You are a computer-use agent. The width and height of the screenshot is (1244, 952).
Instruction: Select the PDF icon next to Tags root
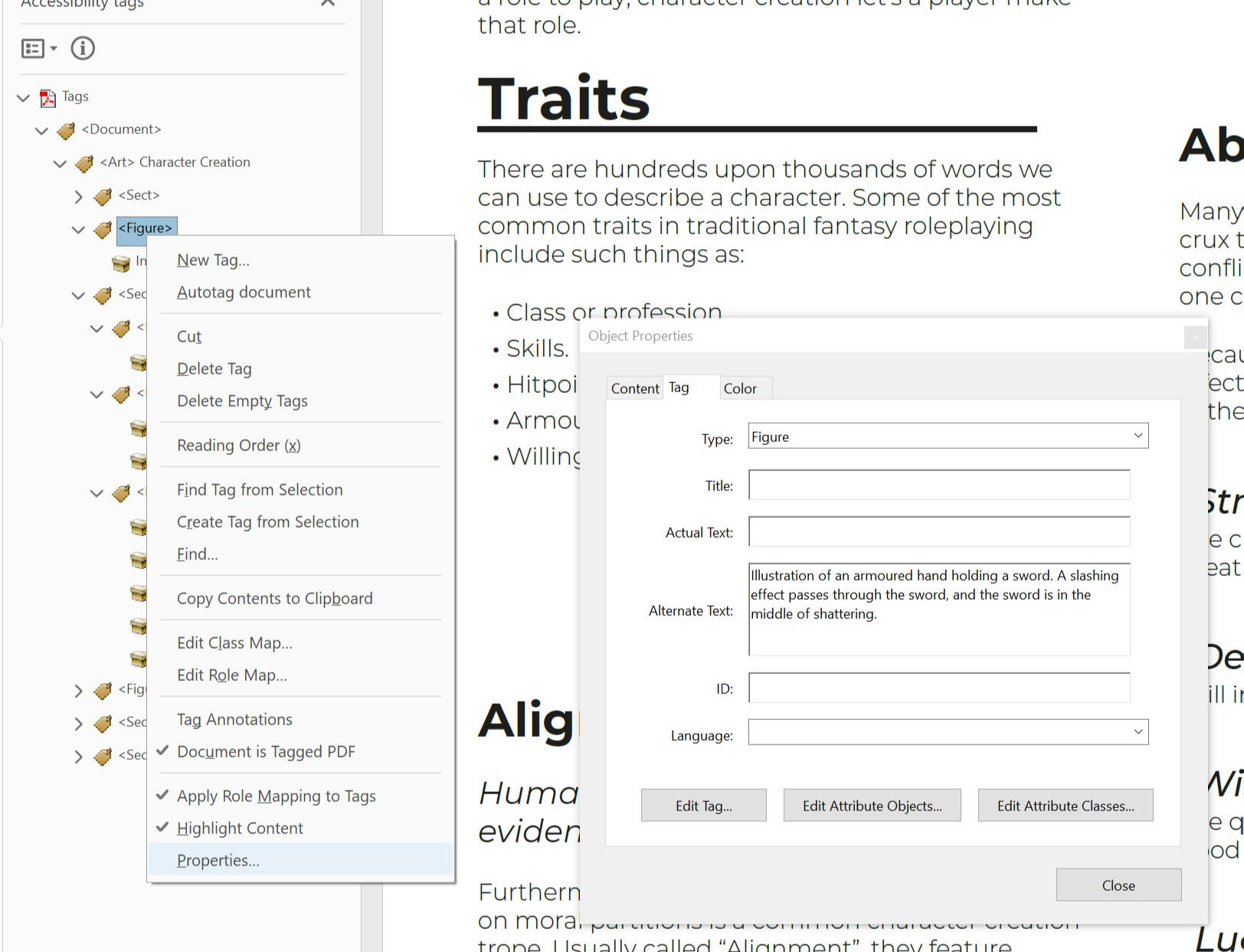pos(47,97)
